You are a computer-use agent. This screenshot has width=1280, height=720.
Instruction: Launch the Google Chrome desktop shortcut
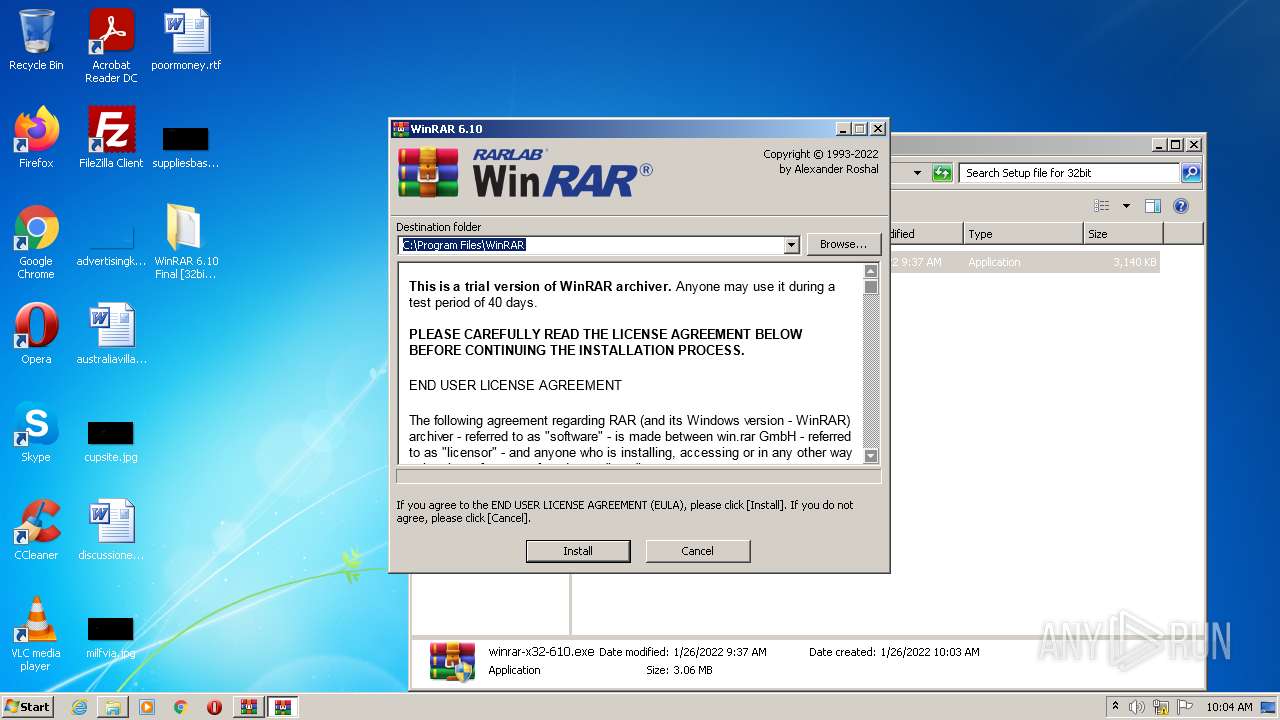pos(36,242)
